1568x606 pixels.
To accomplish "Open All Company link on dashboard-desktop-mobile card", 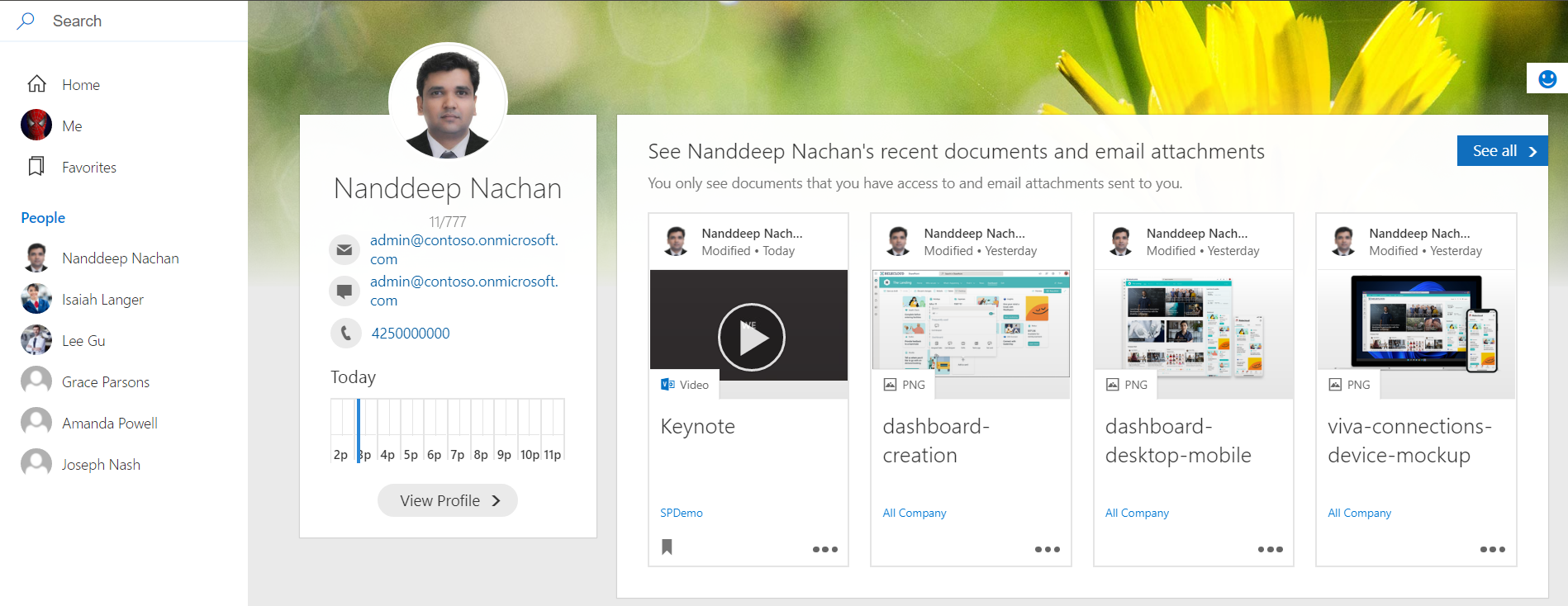I will tap(1137, 513).
